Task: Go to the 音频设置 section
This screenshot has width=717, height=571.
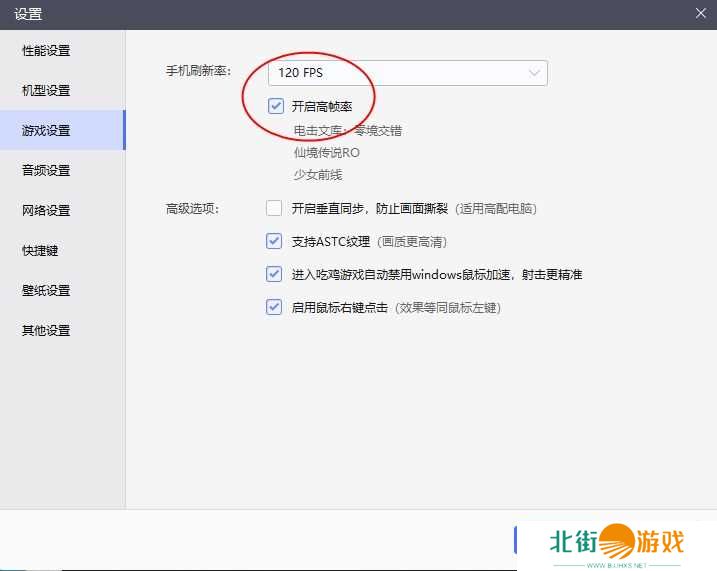Action: (x=46, y=171)
